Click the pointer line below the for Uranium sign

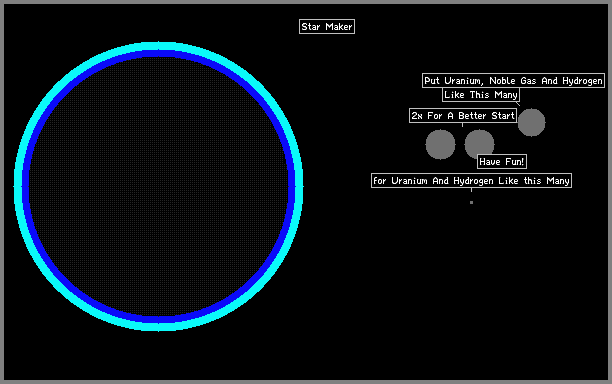[x=471, y=190]
